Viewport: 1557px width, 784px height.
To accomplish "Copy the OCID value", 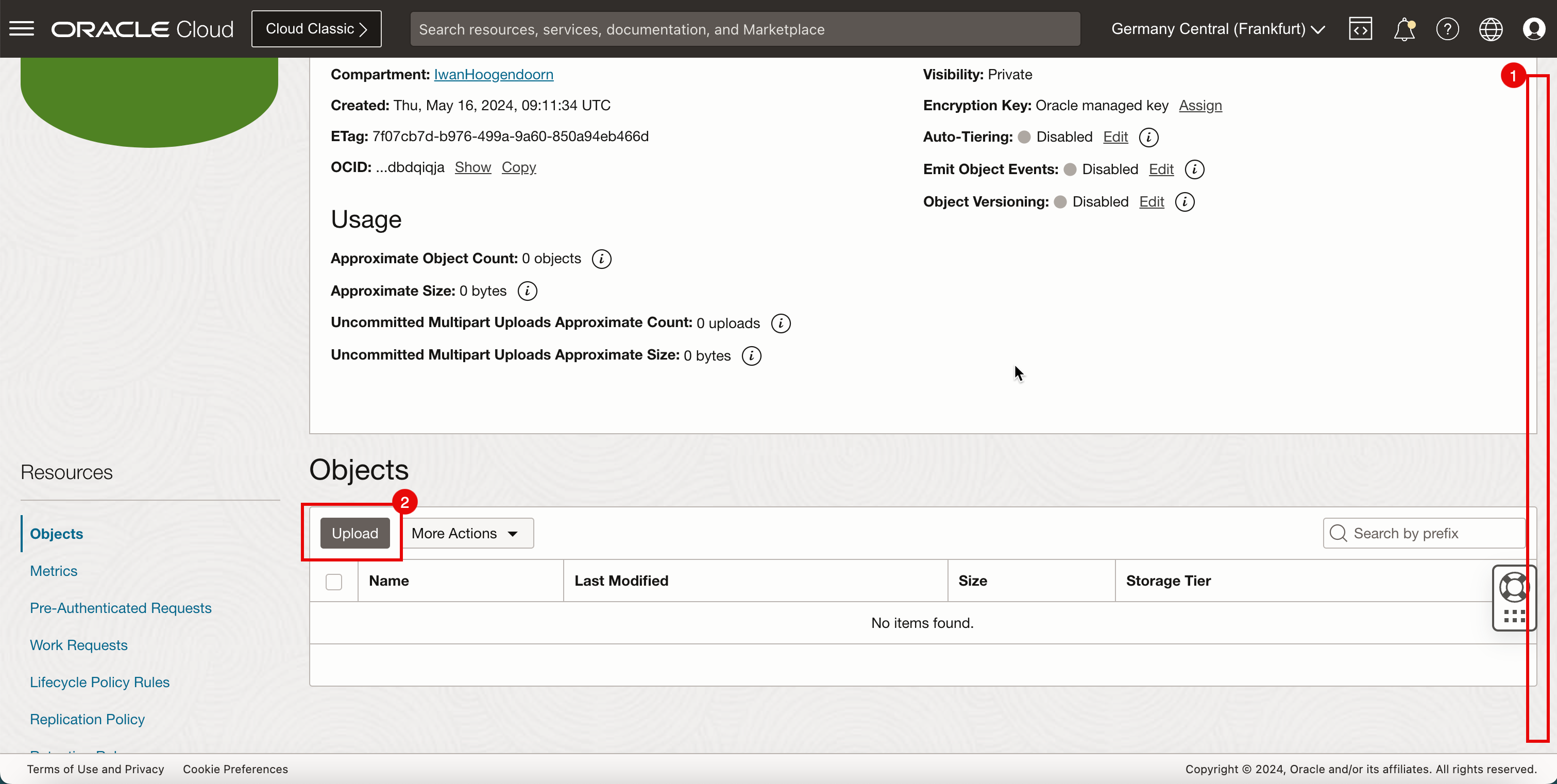I will pos(518,167).
